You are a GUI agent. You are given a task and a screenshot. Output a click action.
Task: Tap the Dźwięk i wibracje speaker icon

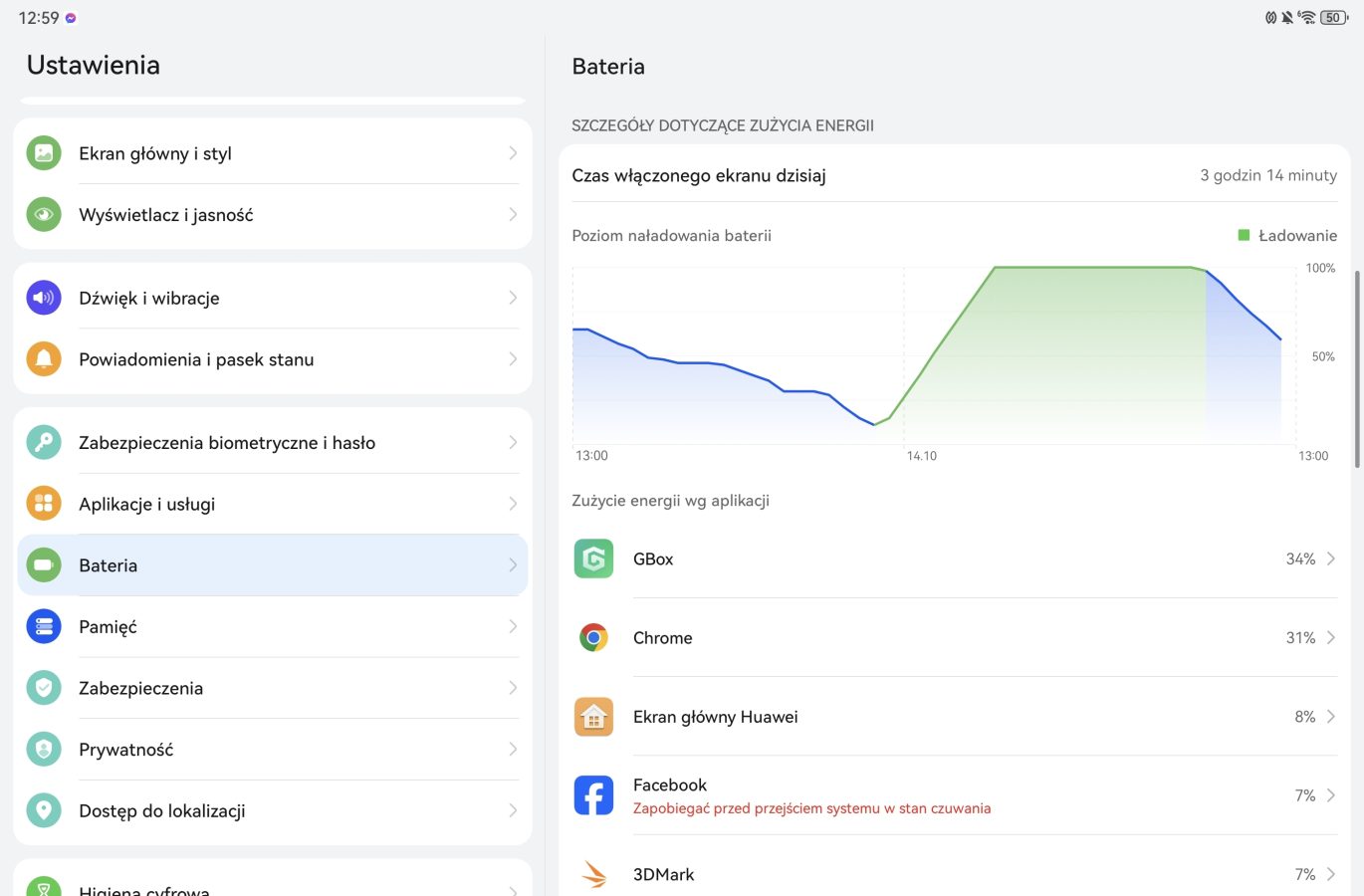coord(44,298)
